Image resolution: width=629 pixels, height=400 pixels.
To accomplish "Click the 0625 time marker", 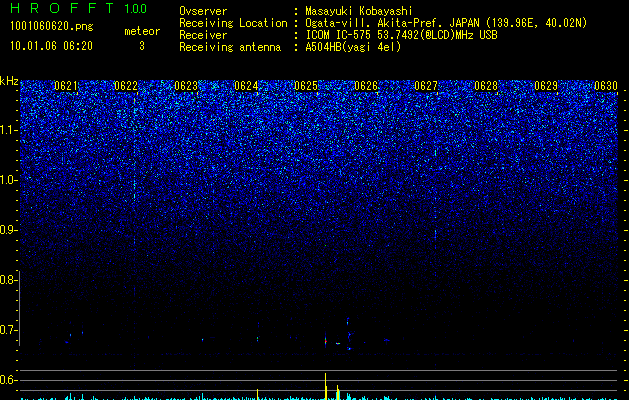I will 306,86.
